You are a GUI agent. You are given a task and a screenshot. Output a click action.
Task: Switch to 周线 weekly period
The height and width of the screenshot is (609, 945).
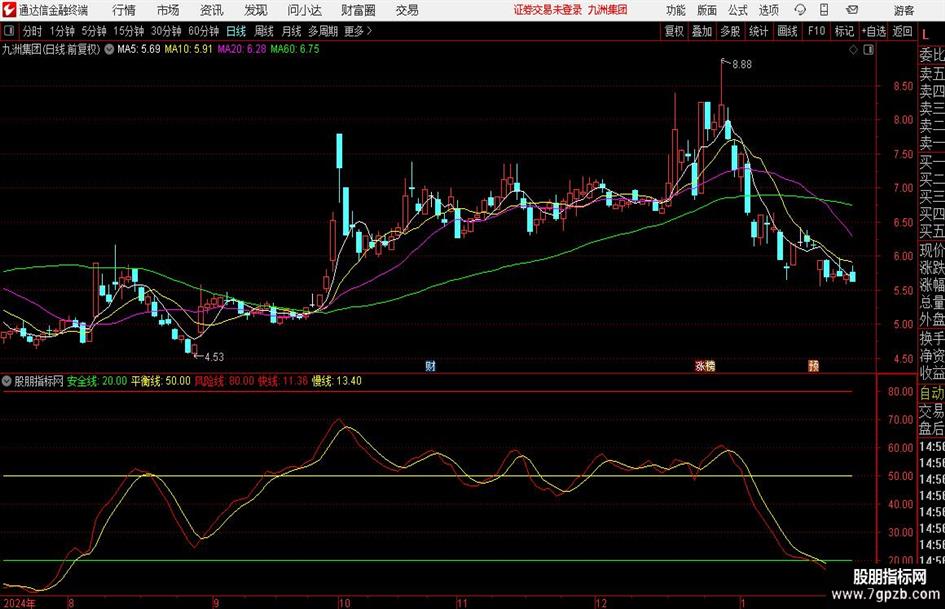coord(264,31)
